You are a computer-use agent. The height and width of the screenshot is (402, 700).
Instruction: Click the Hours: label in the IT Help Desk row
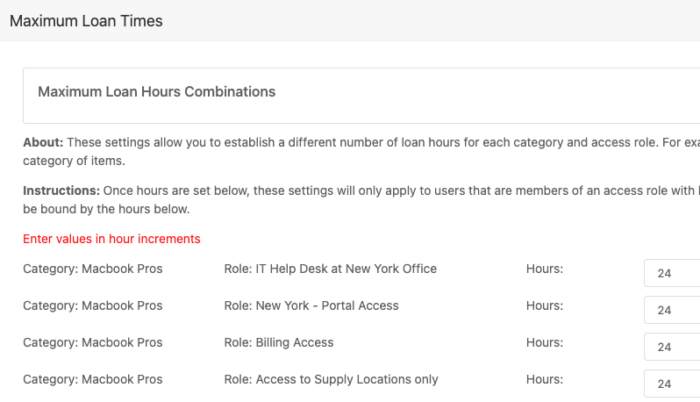point(545,269)
